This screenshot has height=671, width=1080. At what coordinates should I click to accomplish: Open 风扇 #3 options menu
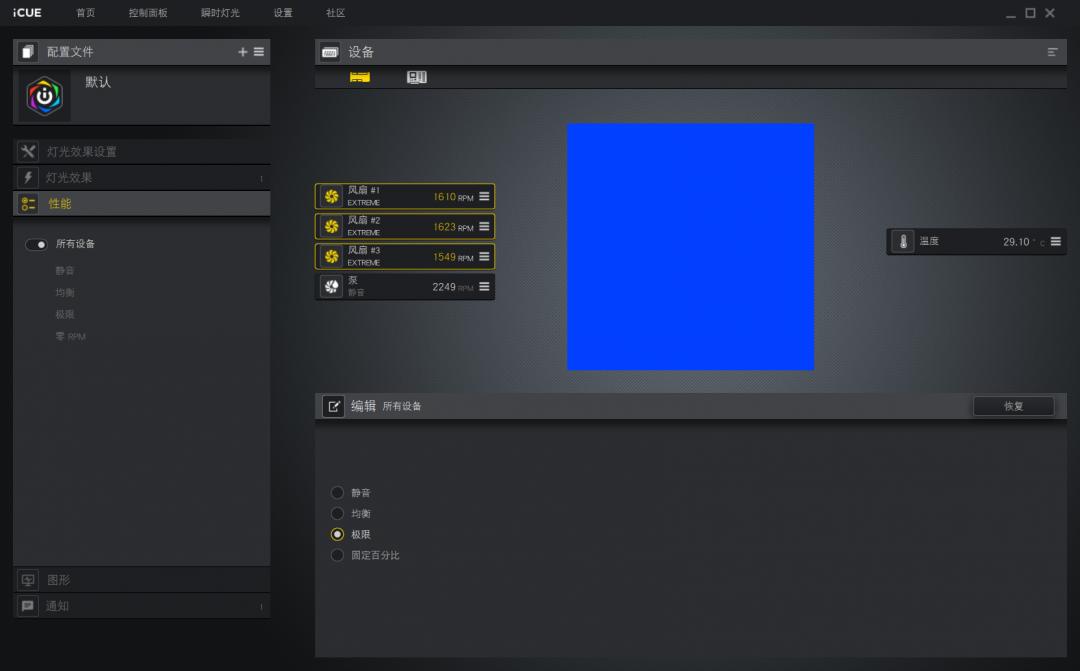(484, 257)
